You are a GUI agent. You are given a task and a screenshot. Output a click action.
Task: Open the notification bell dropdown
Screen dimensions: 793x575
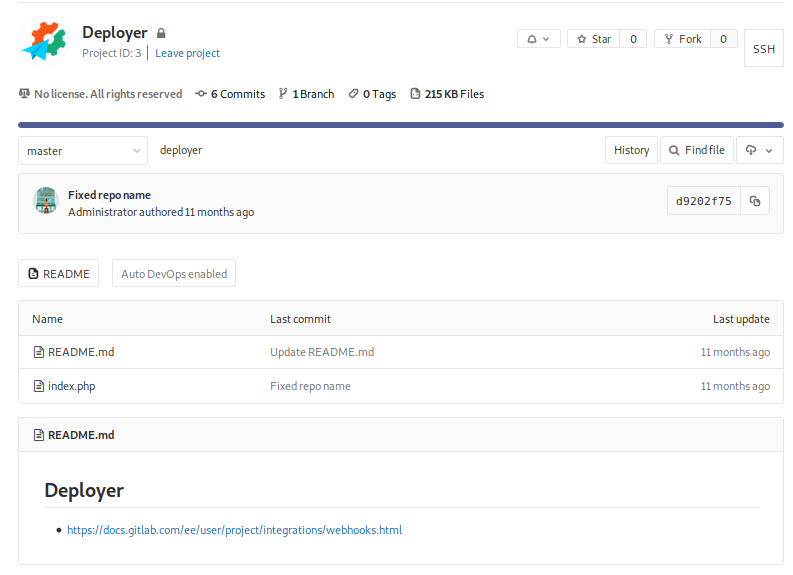click(538, 39)
